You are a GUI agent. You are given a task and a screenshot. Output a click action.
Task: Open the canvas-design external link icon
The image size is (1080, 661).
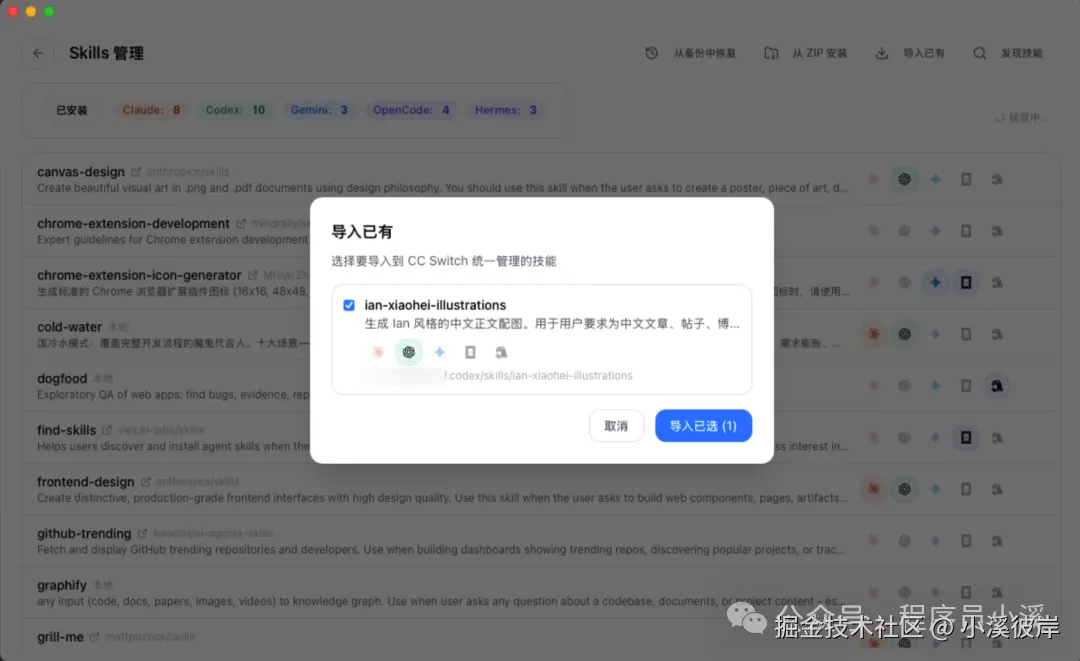136,171
